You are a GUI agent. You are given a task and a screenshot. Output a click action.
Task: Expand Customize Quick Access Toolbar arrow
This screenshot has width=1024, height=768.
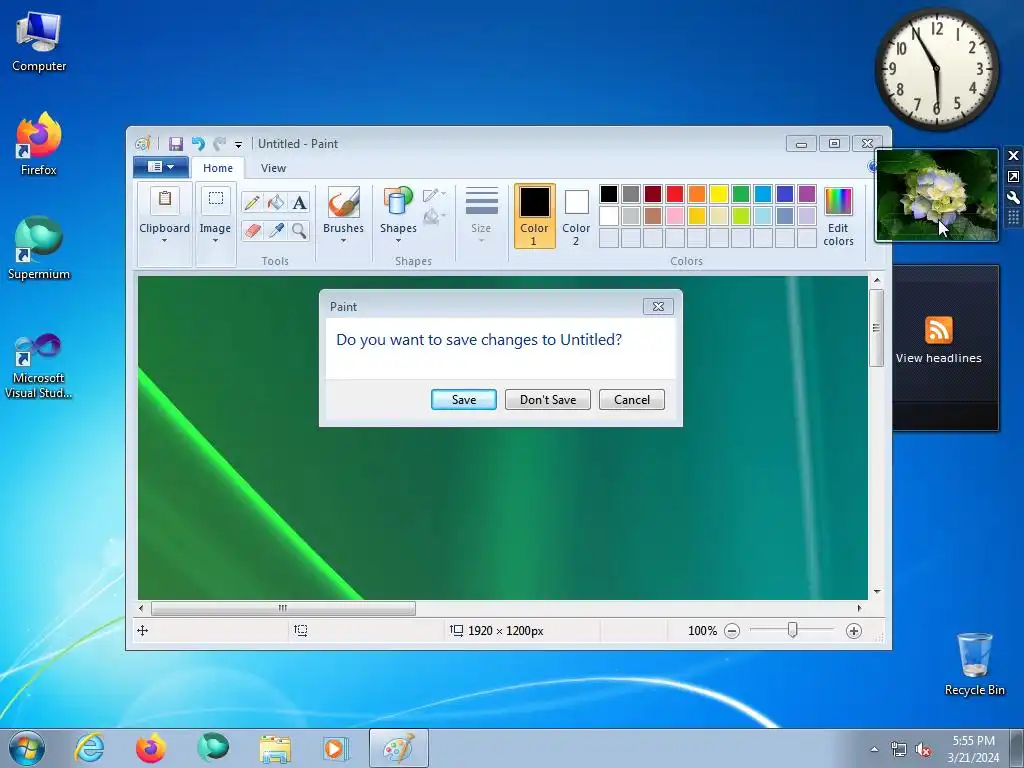pyautogui.click(x=238, y=144)
